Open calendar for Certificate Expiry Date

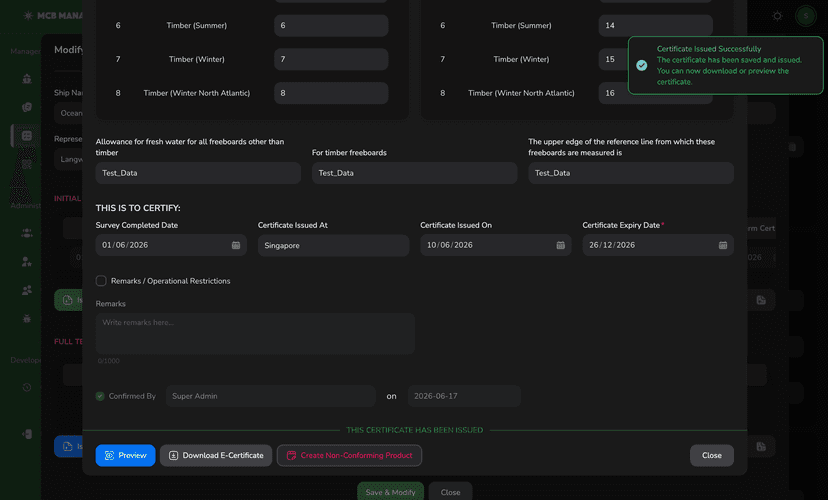723,245
